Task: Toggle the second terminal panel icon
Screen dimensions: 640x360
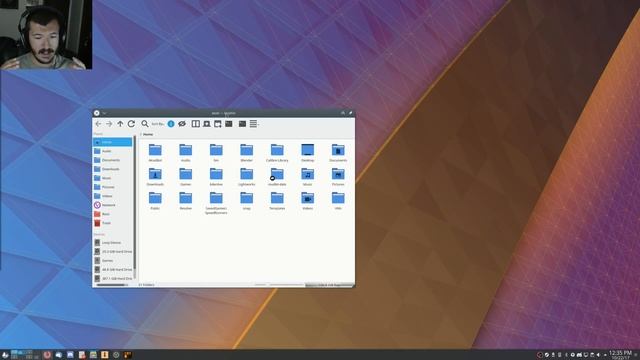Action: tap(242, 124)
